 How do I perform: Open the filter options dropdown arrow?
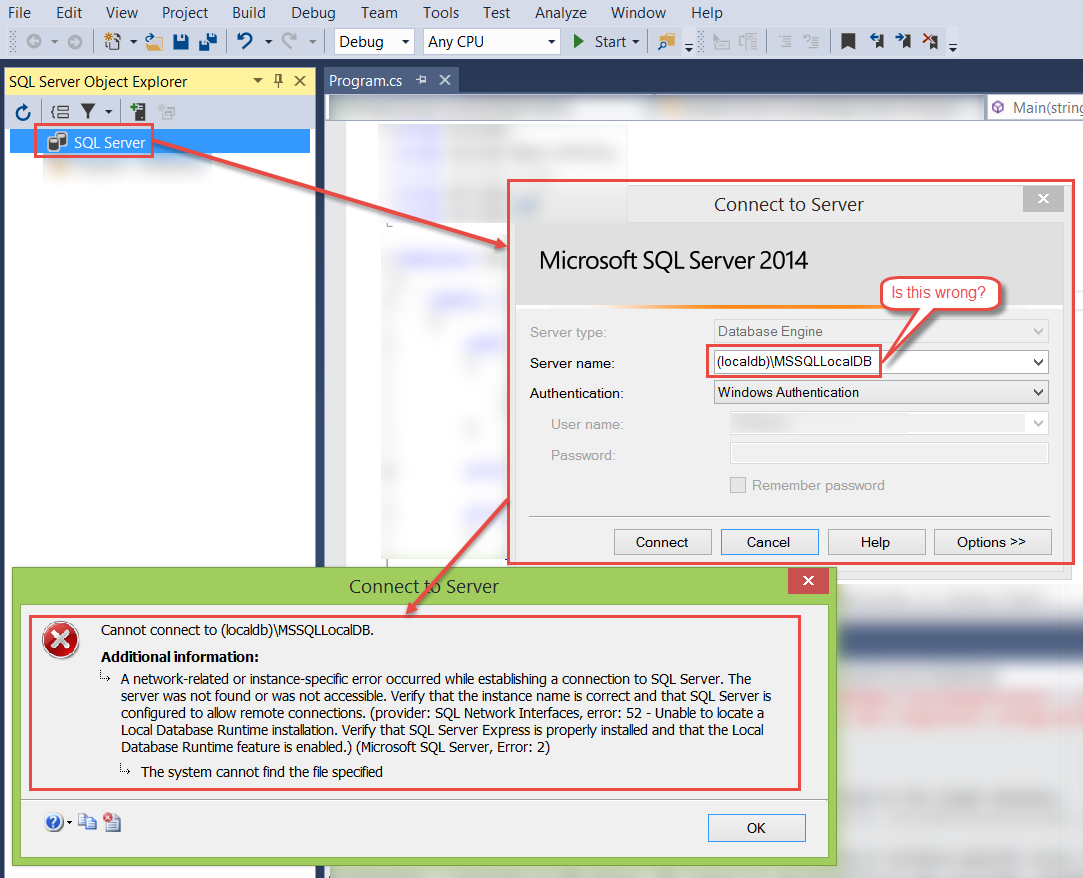tap(108, 112)
